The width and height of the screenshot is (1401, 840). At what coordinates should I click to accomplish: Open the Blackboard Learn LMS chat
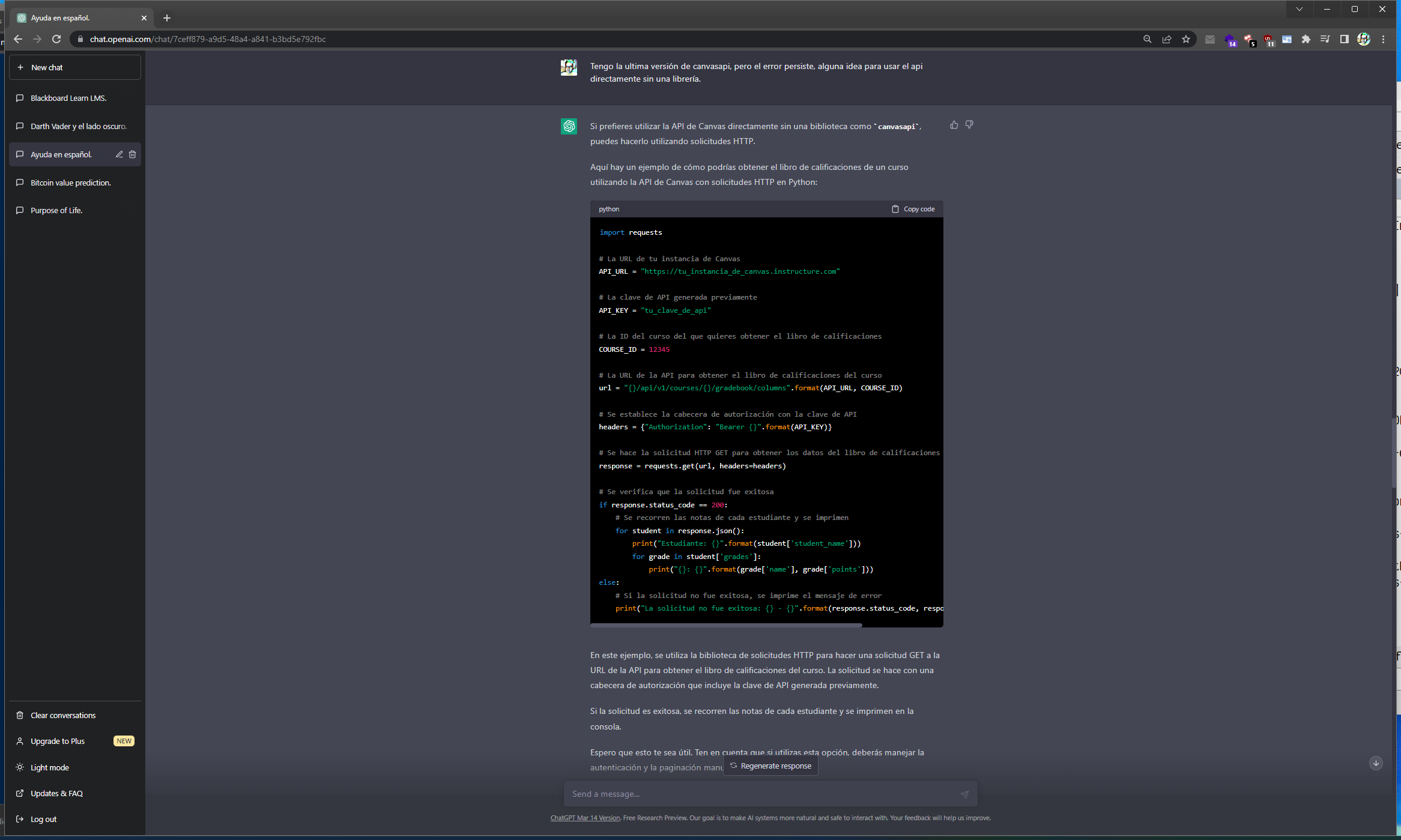[x=68, y=98]
